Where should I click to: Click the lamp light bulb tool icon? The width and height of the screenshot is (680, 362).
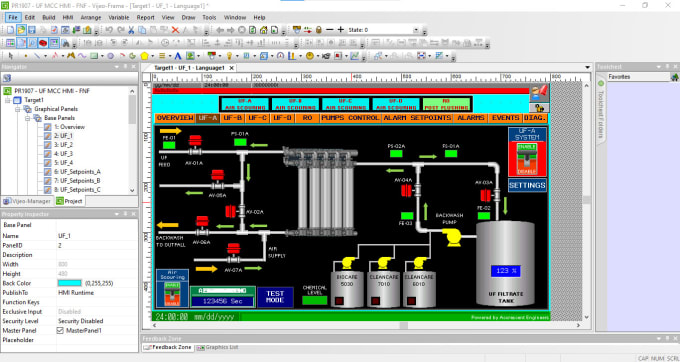pyautogui.click(x=229, y=56)
